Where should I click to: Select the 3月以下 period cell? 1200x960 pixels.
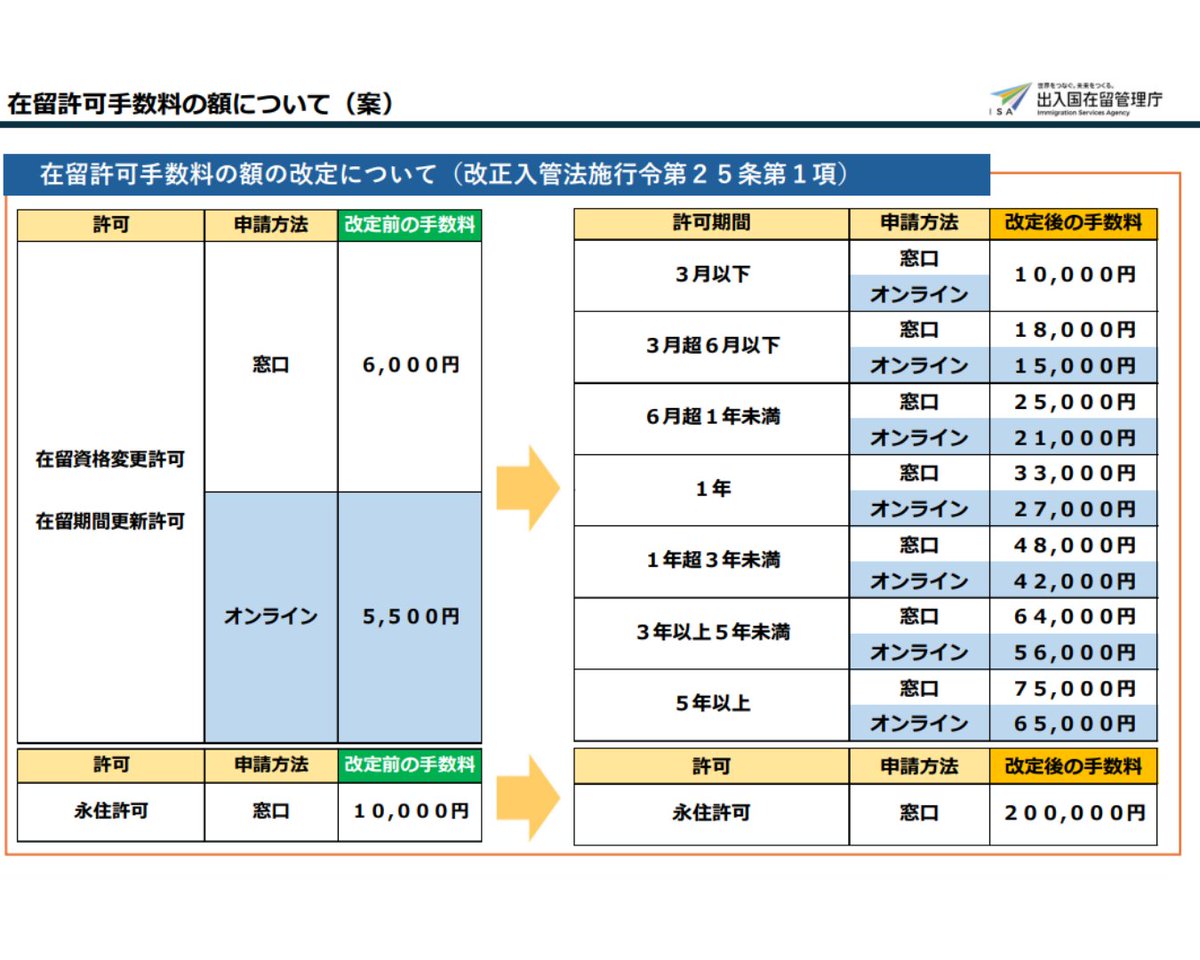coord(711,275)
